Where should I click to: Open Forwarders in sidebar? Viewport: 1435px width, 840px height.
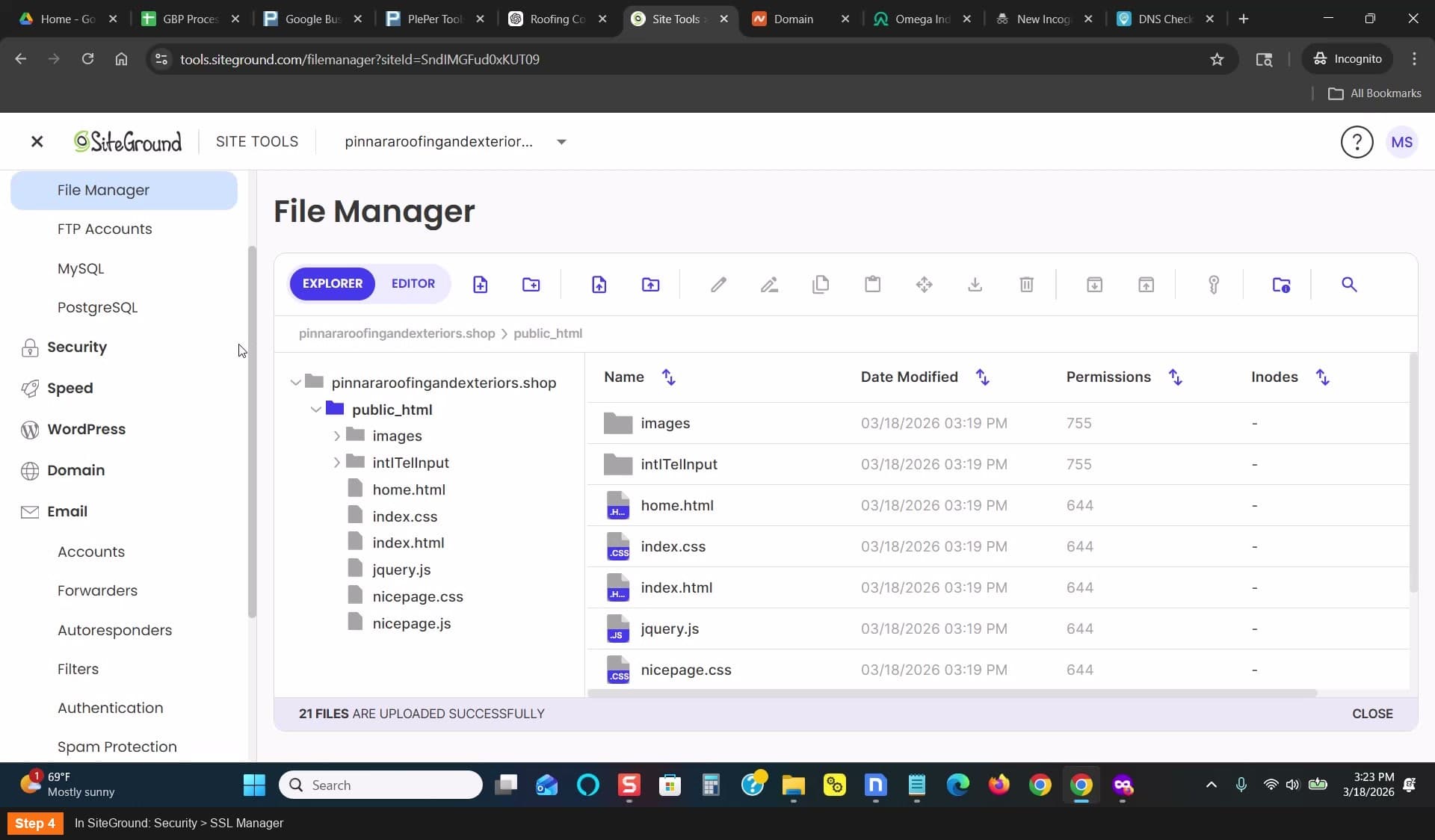pyautogui.click(x=97, y=591)
